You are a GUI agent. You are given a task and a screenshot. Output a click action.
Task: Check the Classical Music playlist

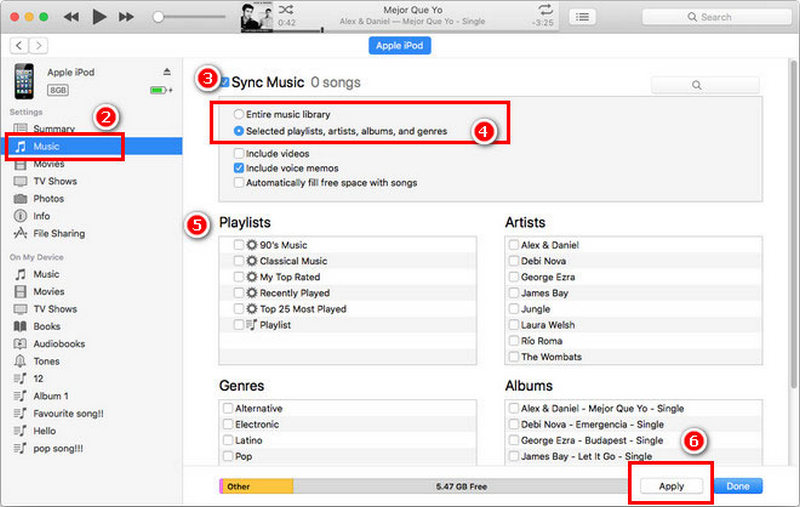(238, 261)
